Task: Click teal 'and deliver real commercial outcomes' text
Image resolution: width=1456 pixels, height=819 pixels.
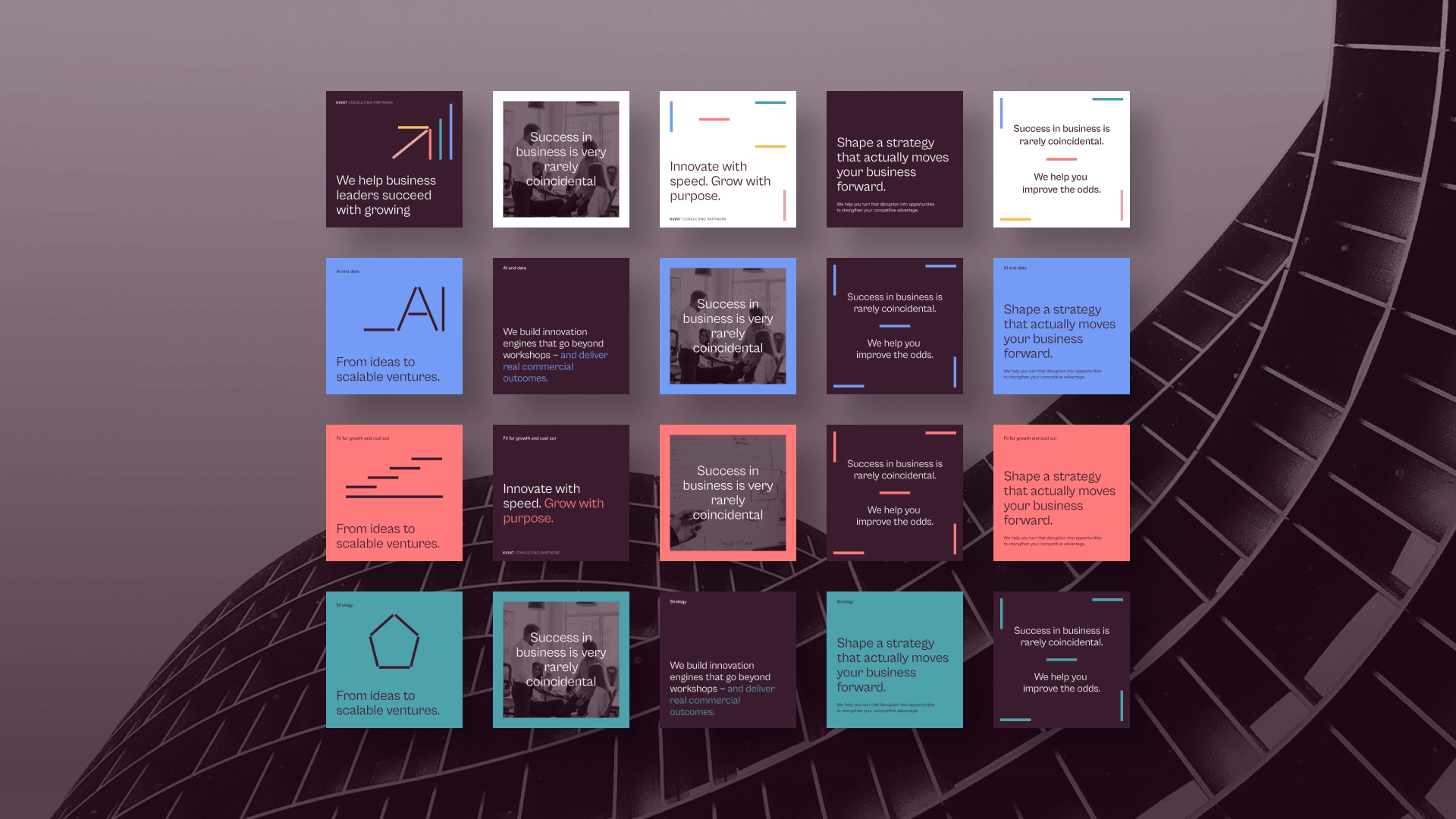Action: (x=705, y=701)
